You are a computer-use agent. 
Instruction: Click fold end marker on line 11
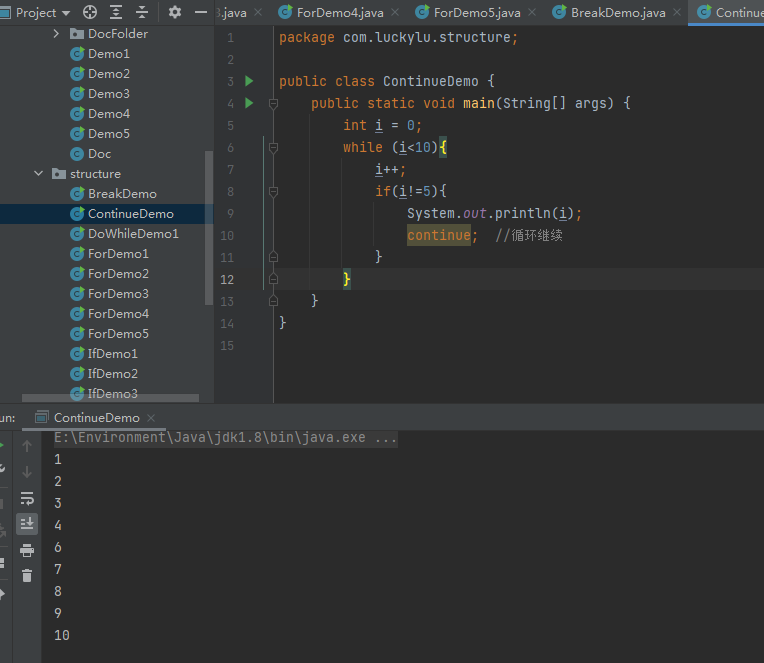[x=273, y=257]
